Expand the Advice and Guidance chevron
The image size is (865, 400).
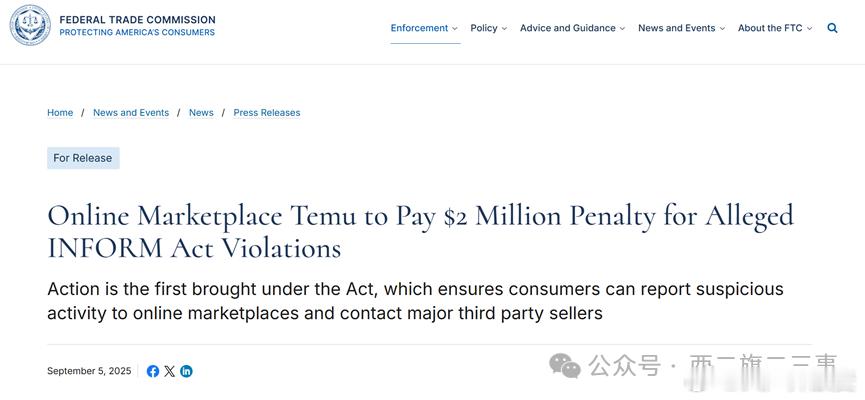pyautogui.click(x=622, y=29)
